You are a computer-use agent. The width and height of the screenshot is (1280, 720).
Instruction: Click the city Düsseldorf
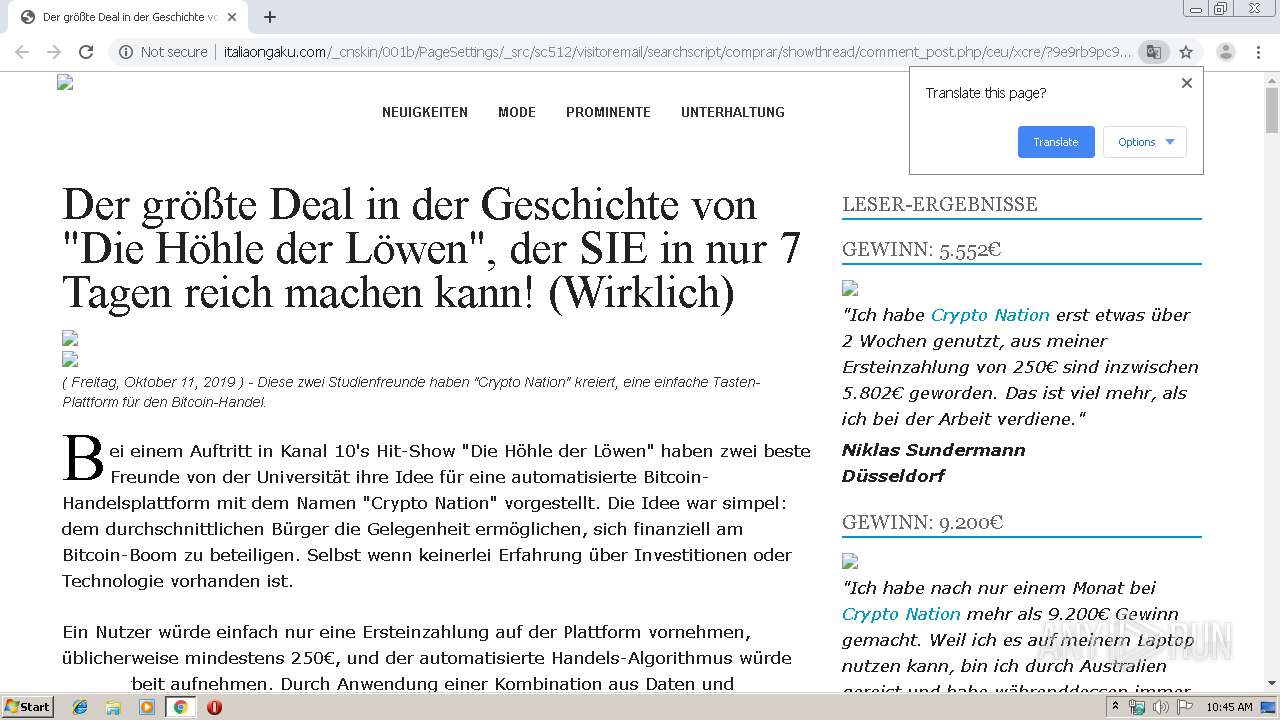(x=893, y=476)
